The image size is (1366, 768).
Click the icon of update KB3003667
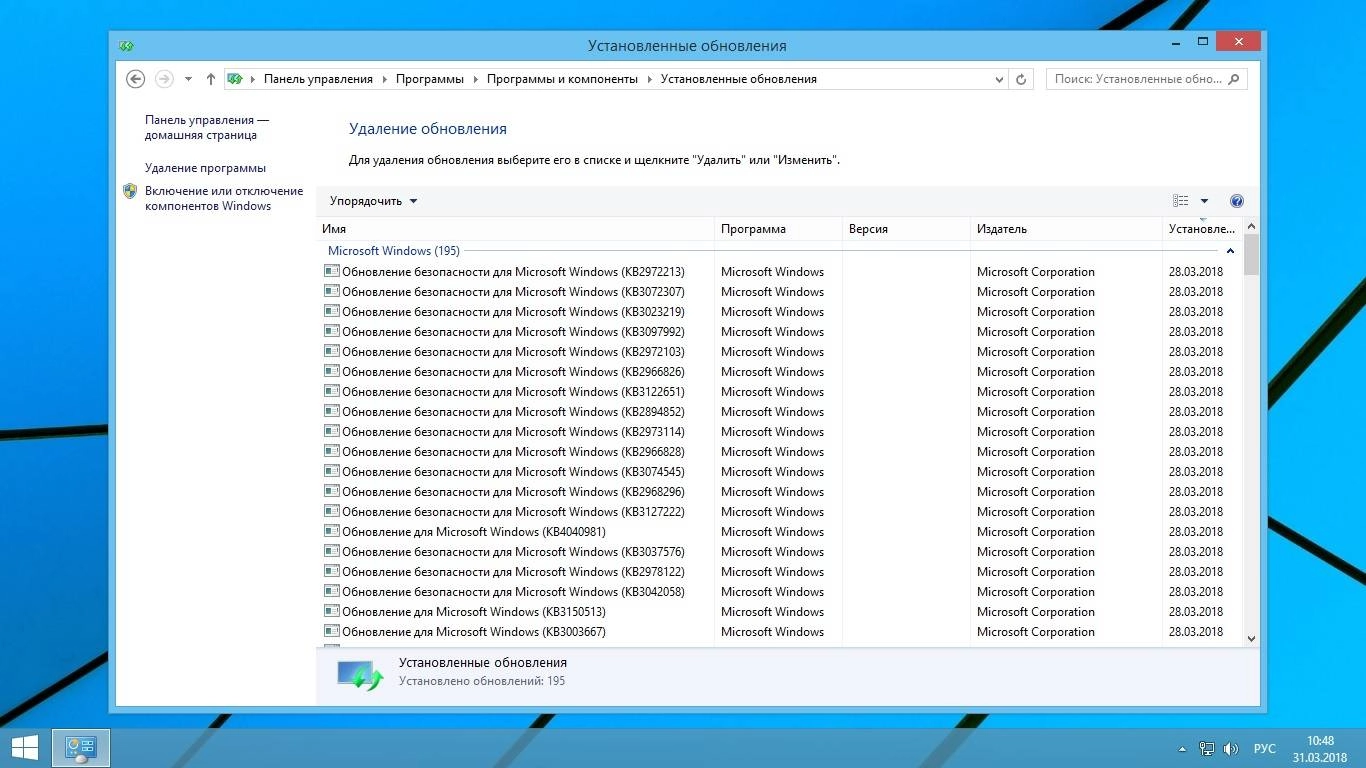point(332,631)
